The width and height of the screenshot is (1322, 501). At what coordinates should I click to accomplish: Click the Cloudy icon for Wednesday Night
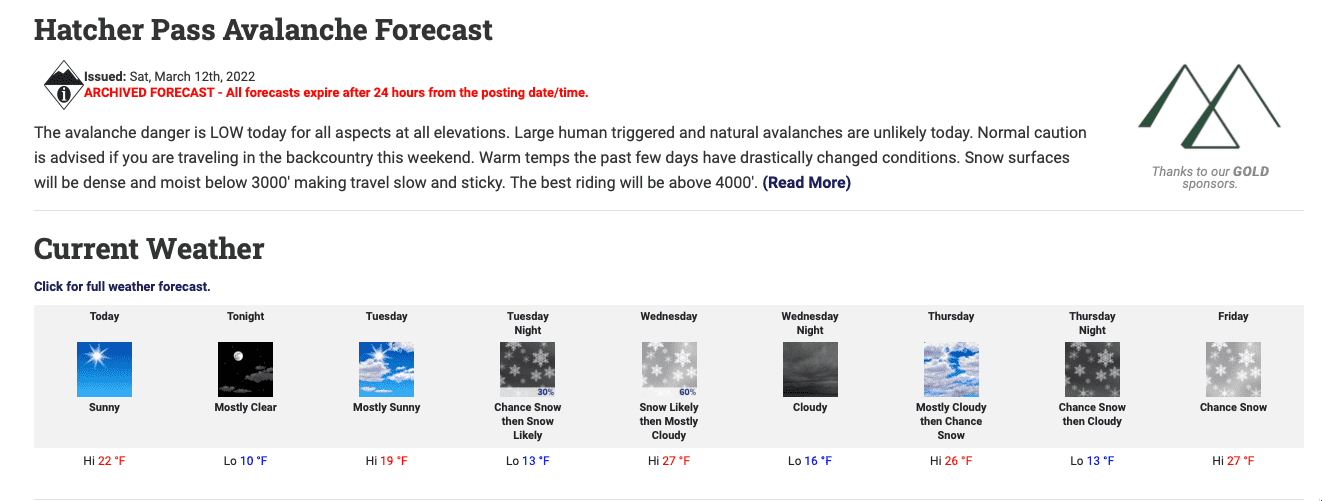[x=810, y=369]
